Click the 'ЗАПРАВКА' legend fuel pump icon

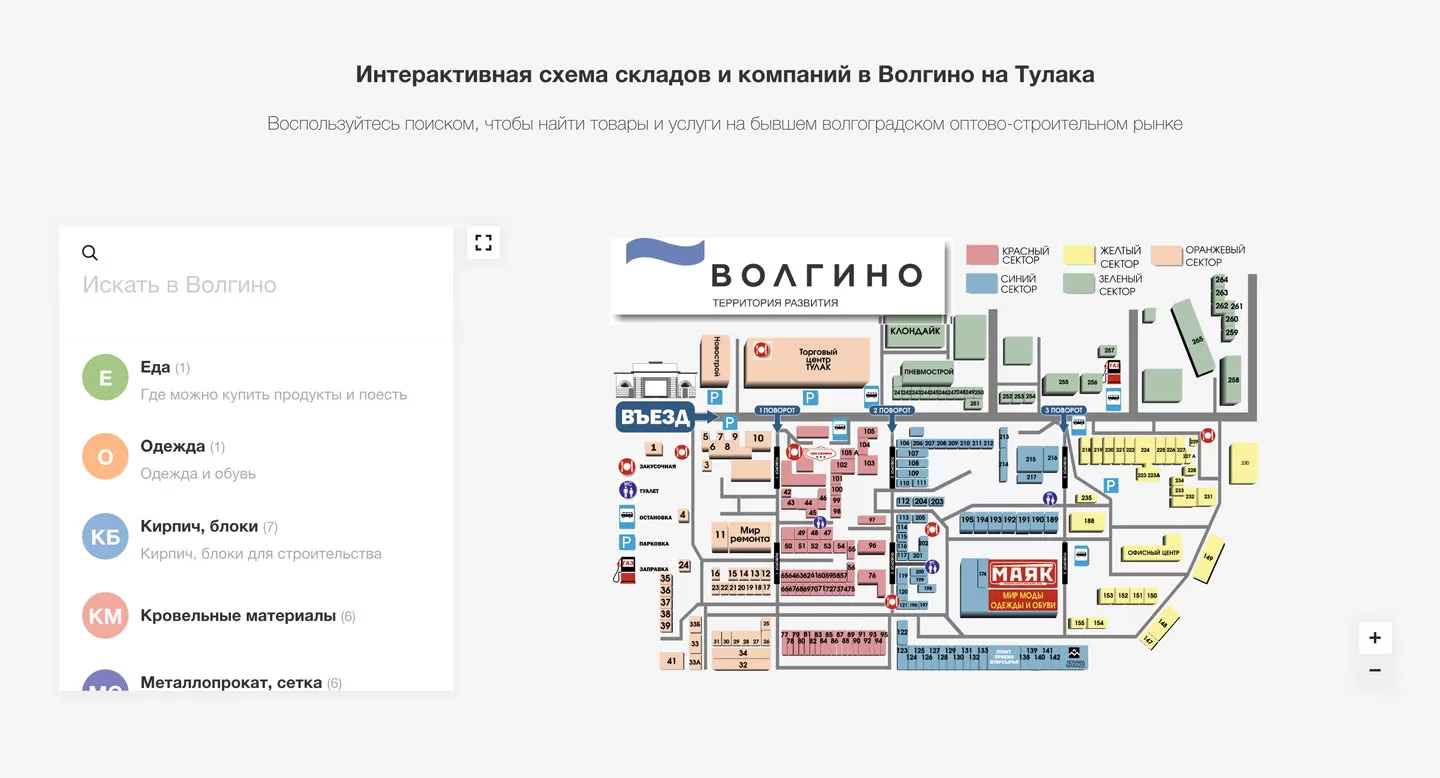(627, 570)
